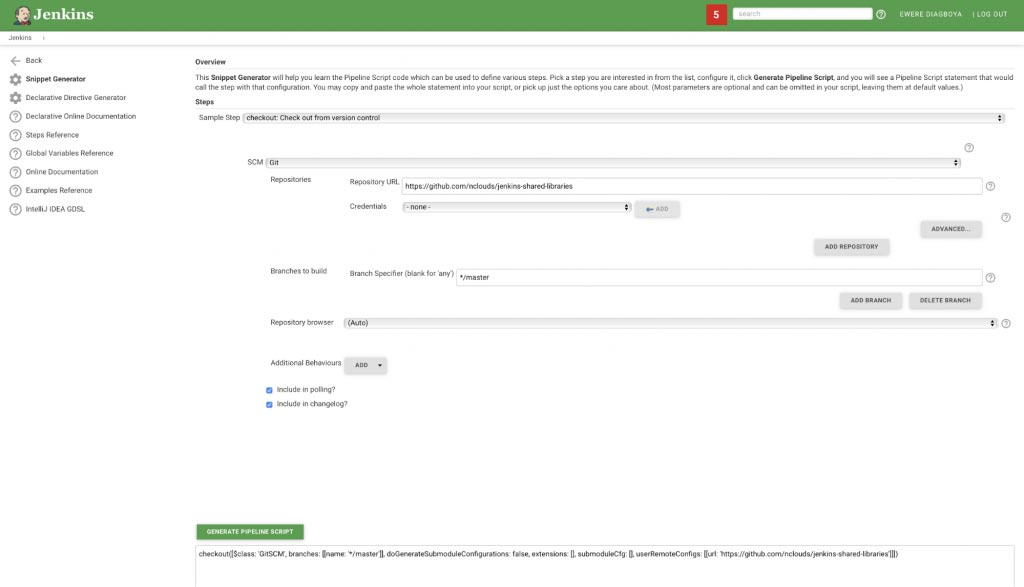
Task: Open help for the checkout step
Action: (x=969, y=148)
